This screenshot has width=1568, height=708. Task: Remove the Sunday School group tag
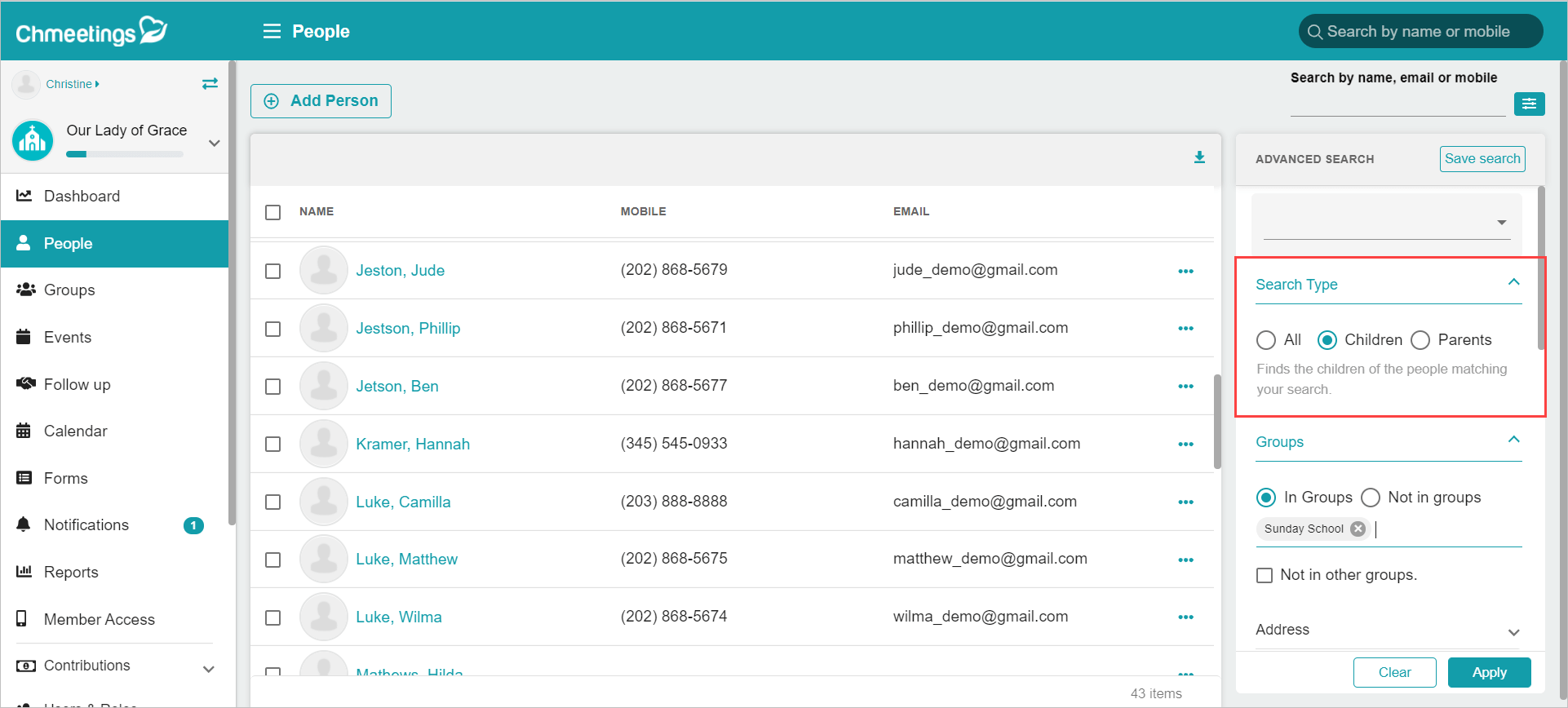click(x=1358, y=529)
